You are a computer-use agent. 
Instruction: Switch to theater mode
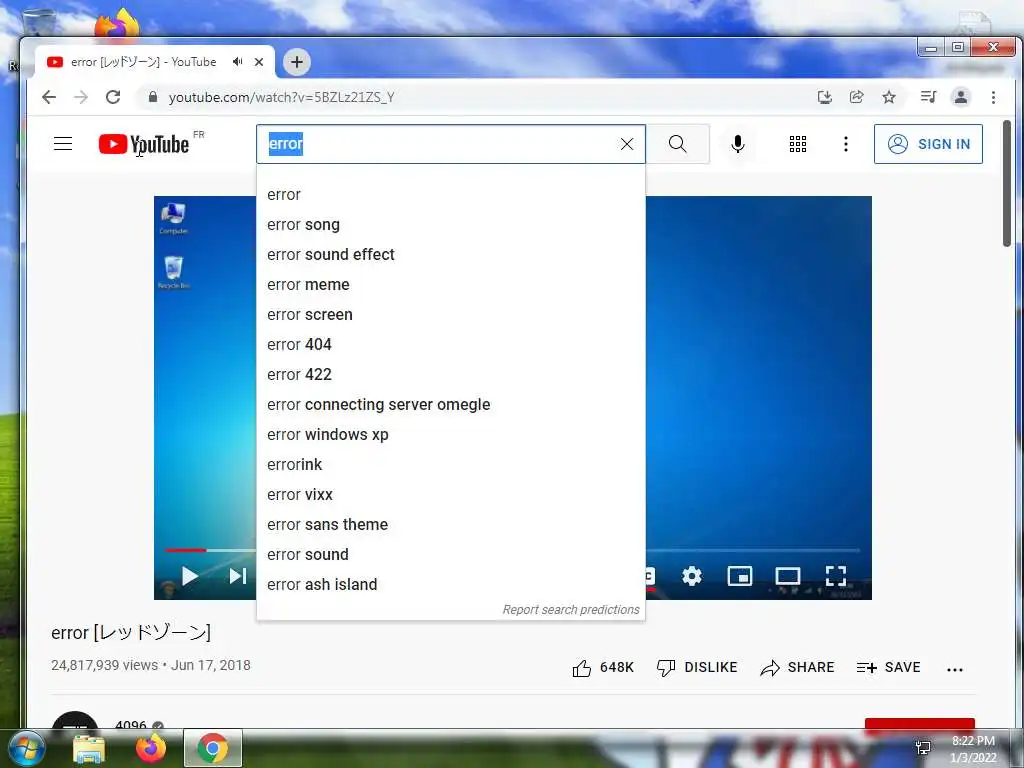788,576
